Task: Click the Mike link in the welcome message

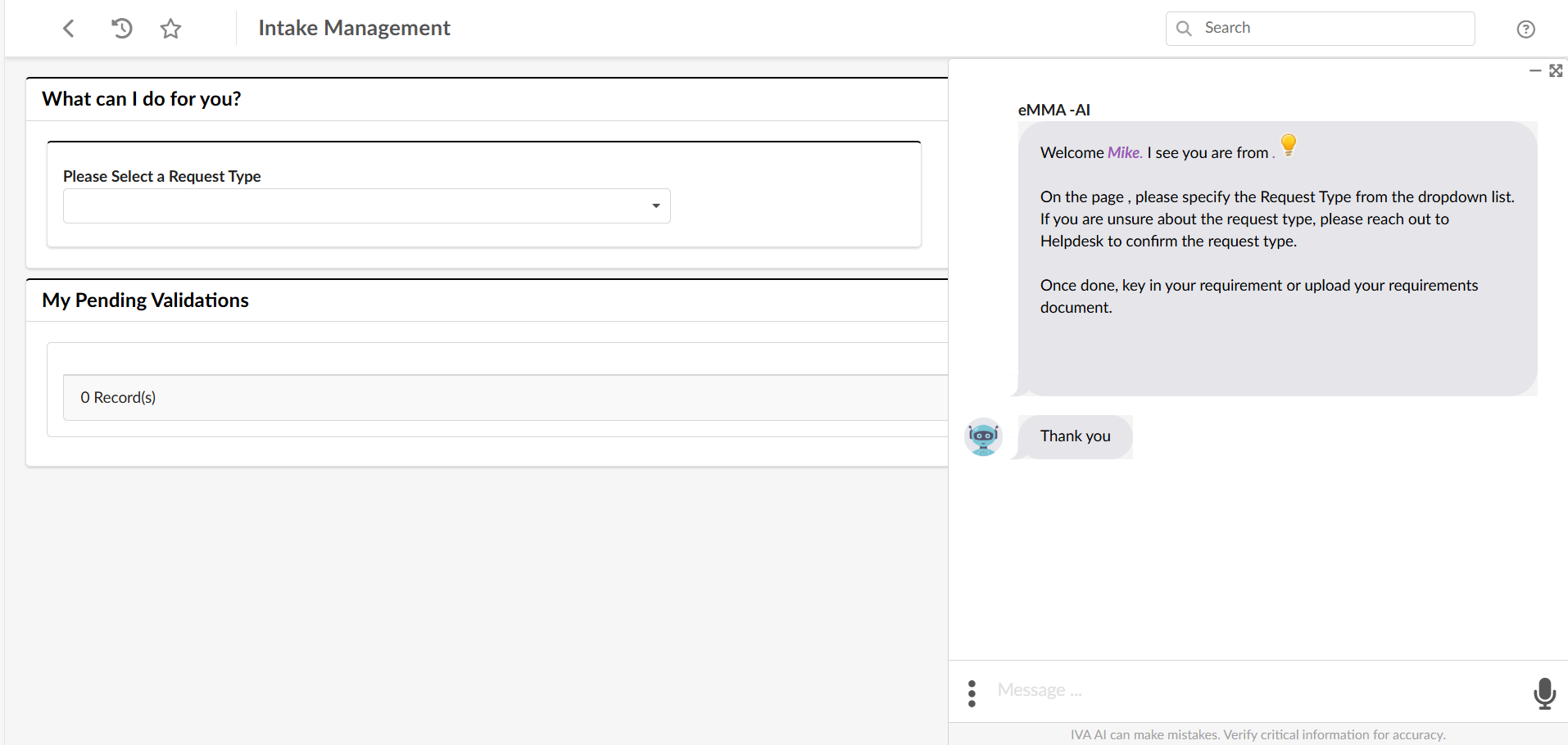Action: coord(1124,151)
